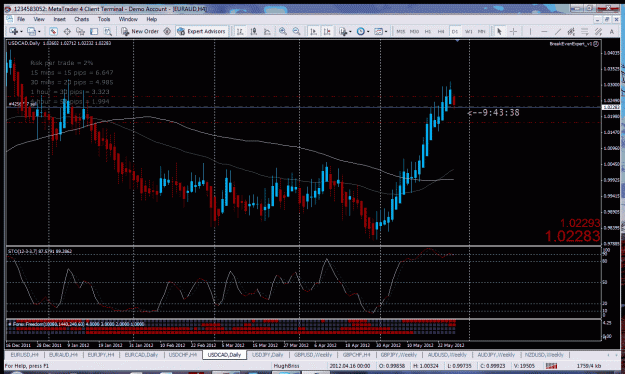Draw a horizontal line tool
Image resolution: width=625 pixels, height=374 pixels.
click(544, 31)
